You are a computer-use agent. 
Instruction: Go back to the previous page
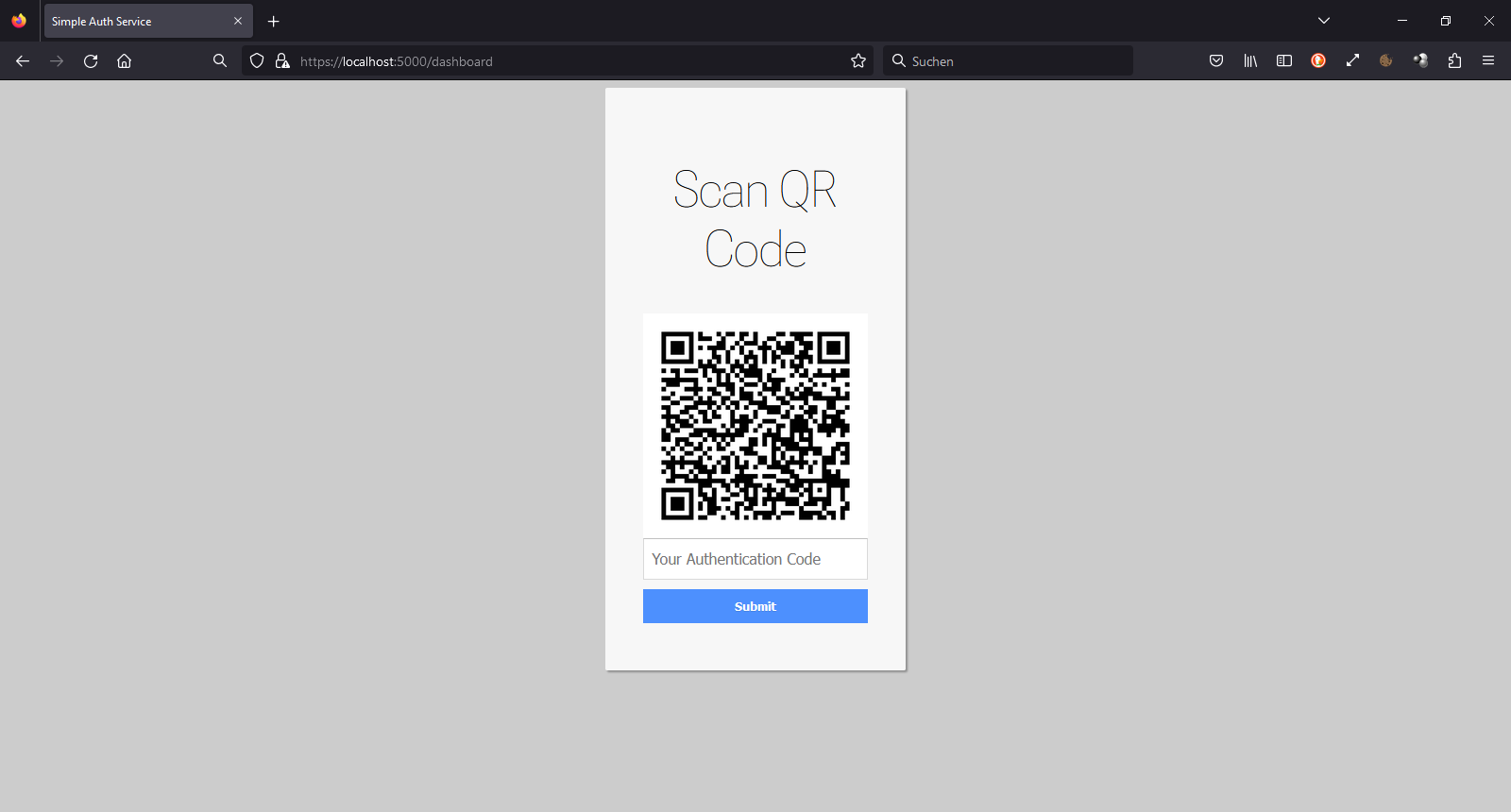23,61
